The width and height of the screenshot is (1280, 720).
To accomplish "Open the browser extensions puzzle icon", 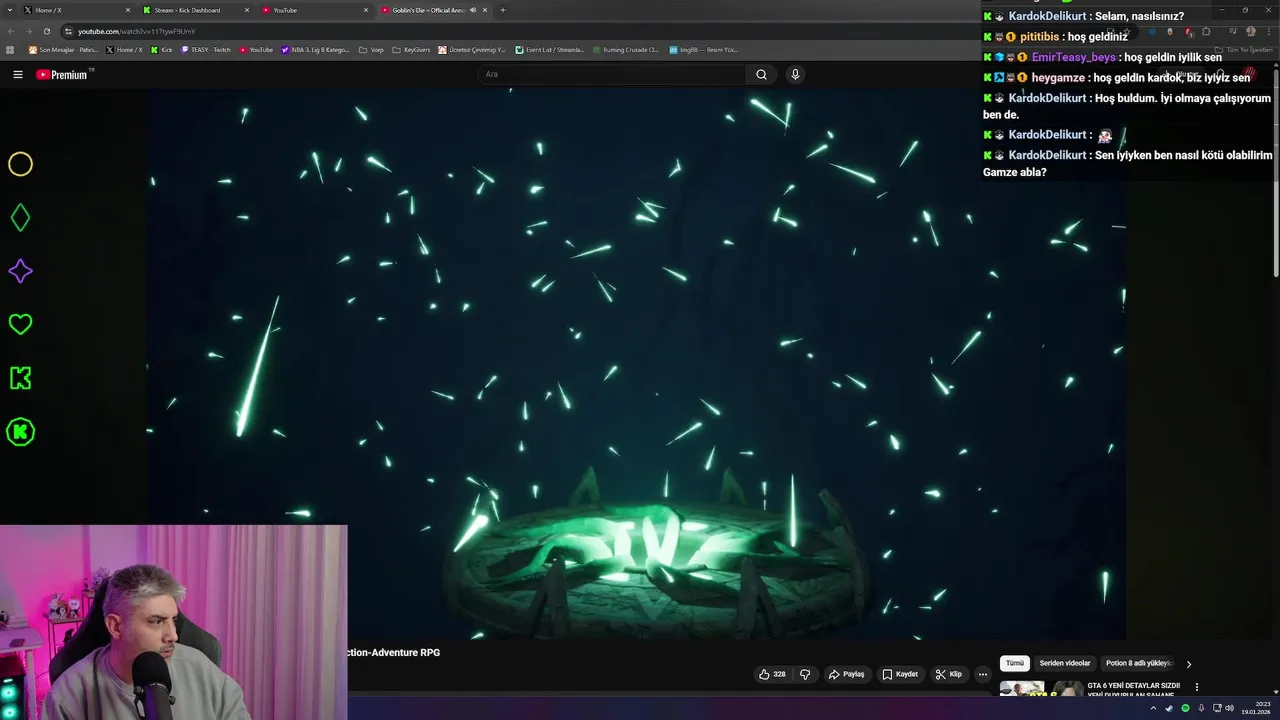I will [x=1205, y=31].
